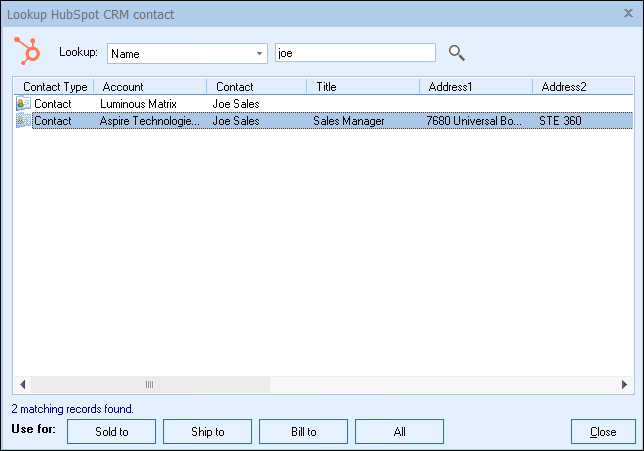Click the Luminous Matrix row contact icon
The height and width of the screenshot is (451, 644).
[23, 104]
